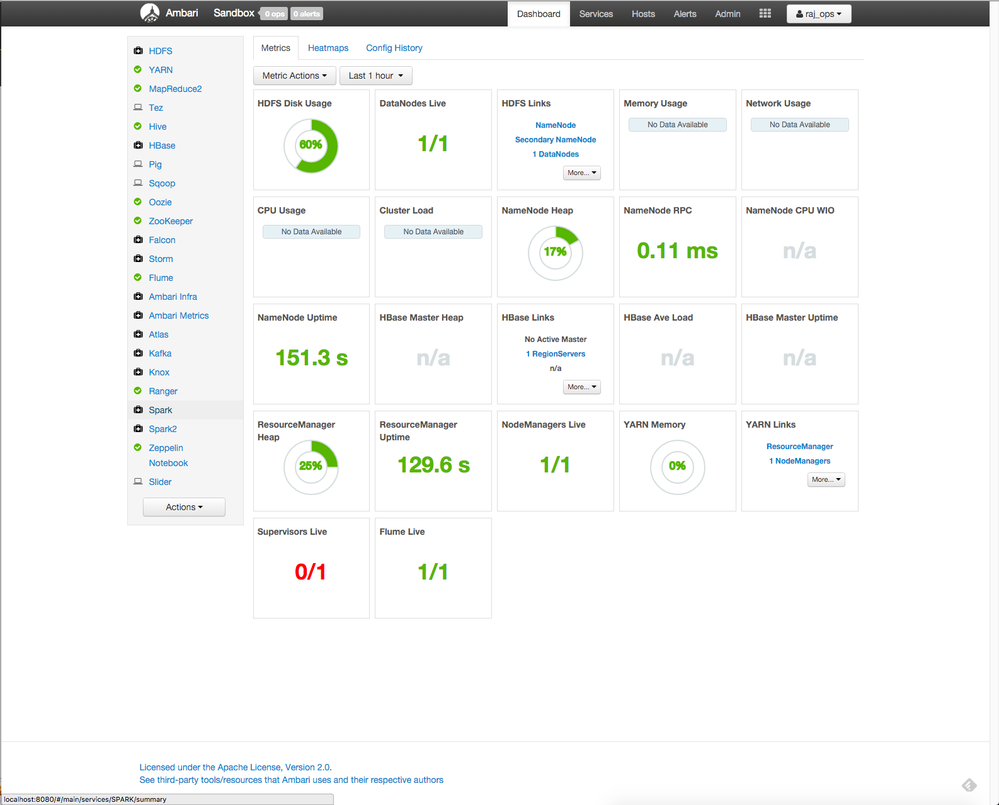Click the green check icon beside YARN
The image size is (999, 805).
[x=138, y=70]
